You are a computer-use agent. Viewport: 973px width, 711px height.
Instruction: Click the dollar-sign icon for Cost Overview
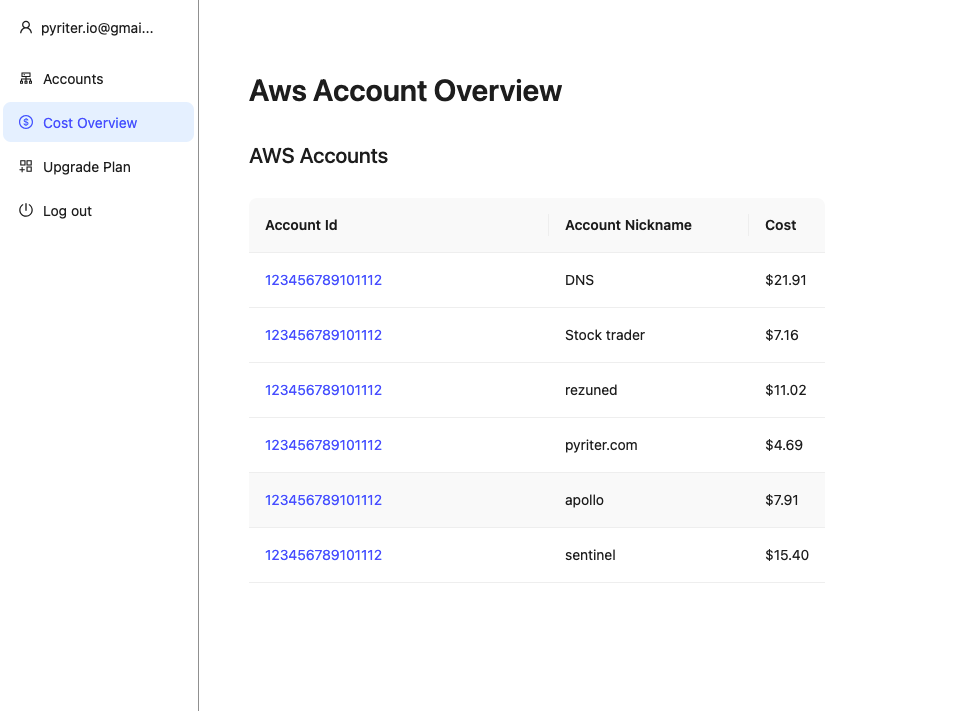[x=26, y=123]
